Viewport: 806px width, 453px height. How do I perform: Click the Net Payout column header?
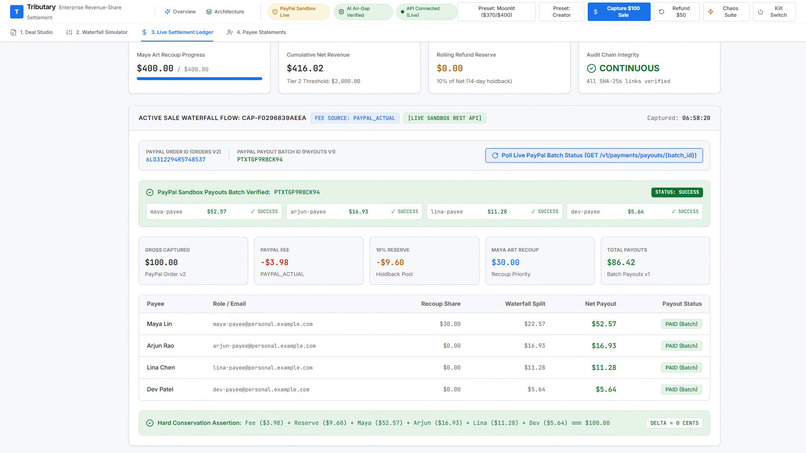click(x=600, y=304)
